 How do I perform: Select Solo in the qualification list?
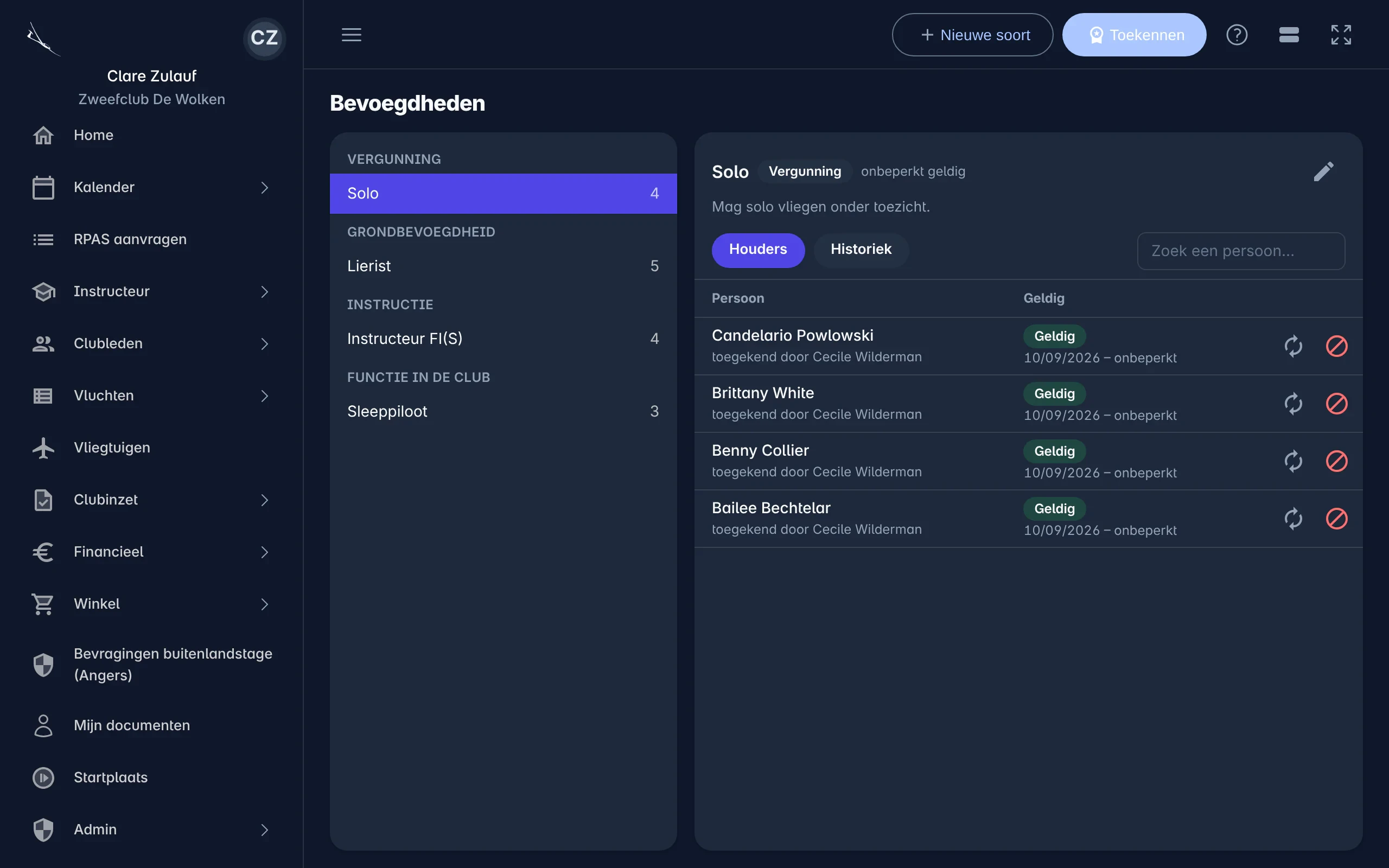click(504, 194)
